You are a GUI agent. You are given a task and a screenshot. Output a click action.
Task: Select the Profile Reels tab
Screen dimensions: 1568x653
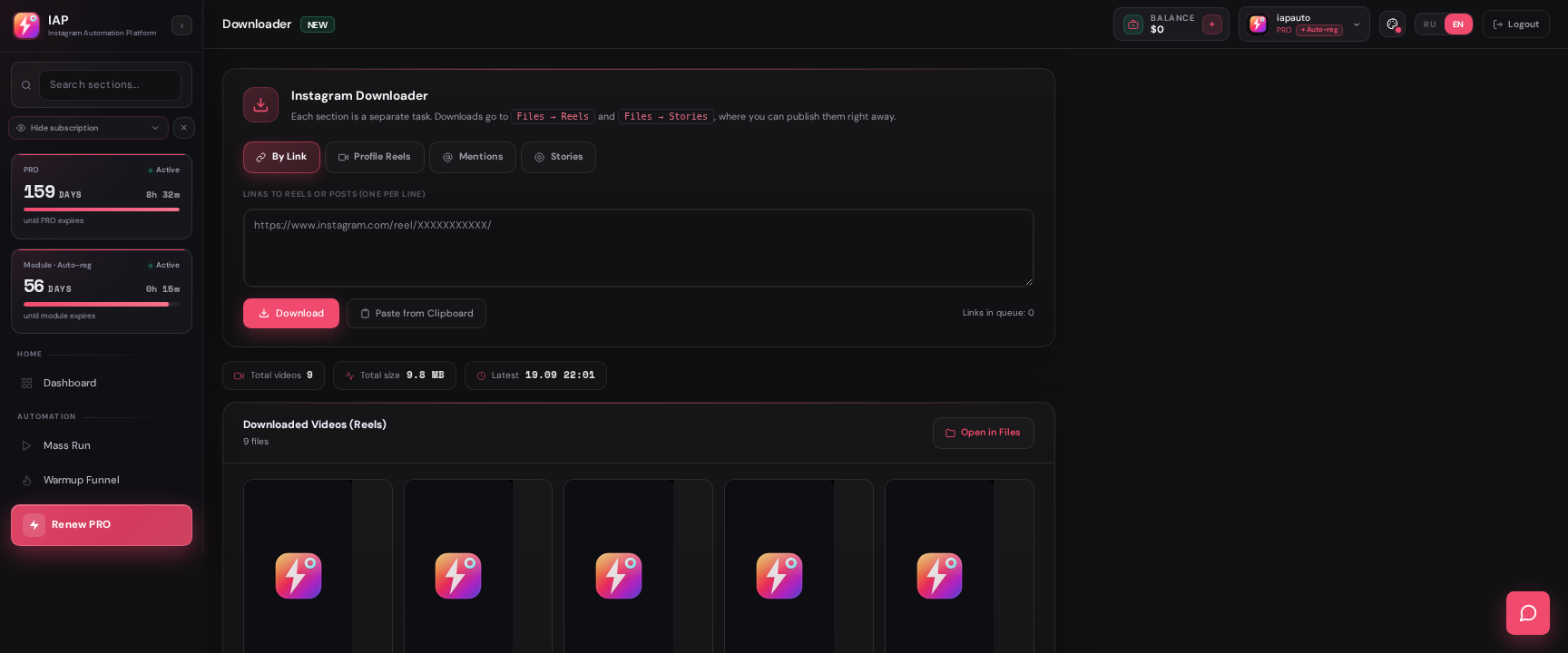[375, 157]
